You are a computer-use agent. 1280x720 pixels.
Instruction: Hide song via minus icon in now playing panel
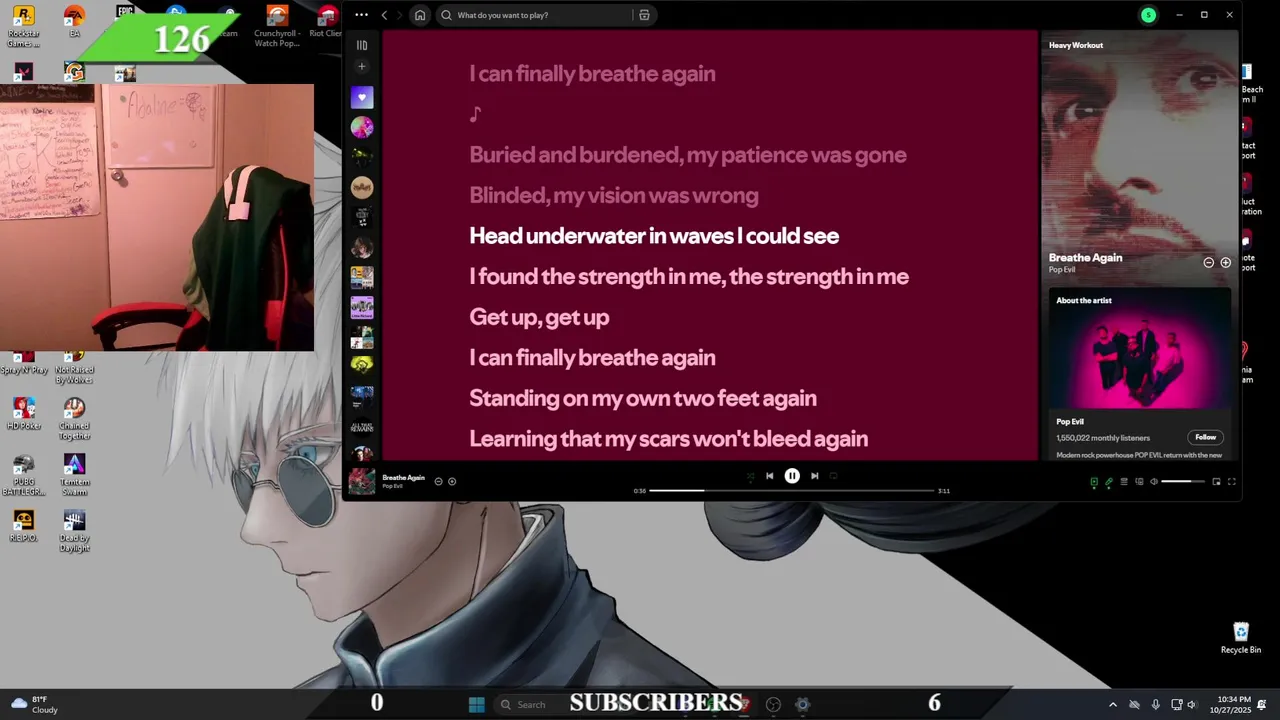pos(1208,262)
